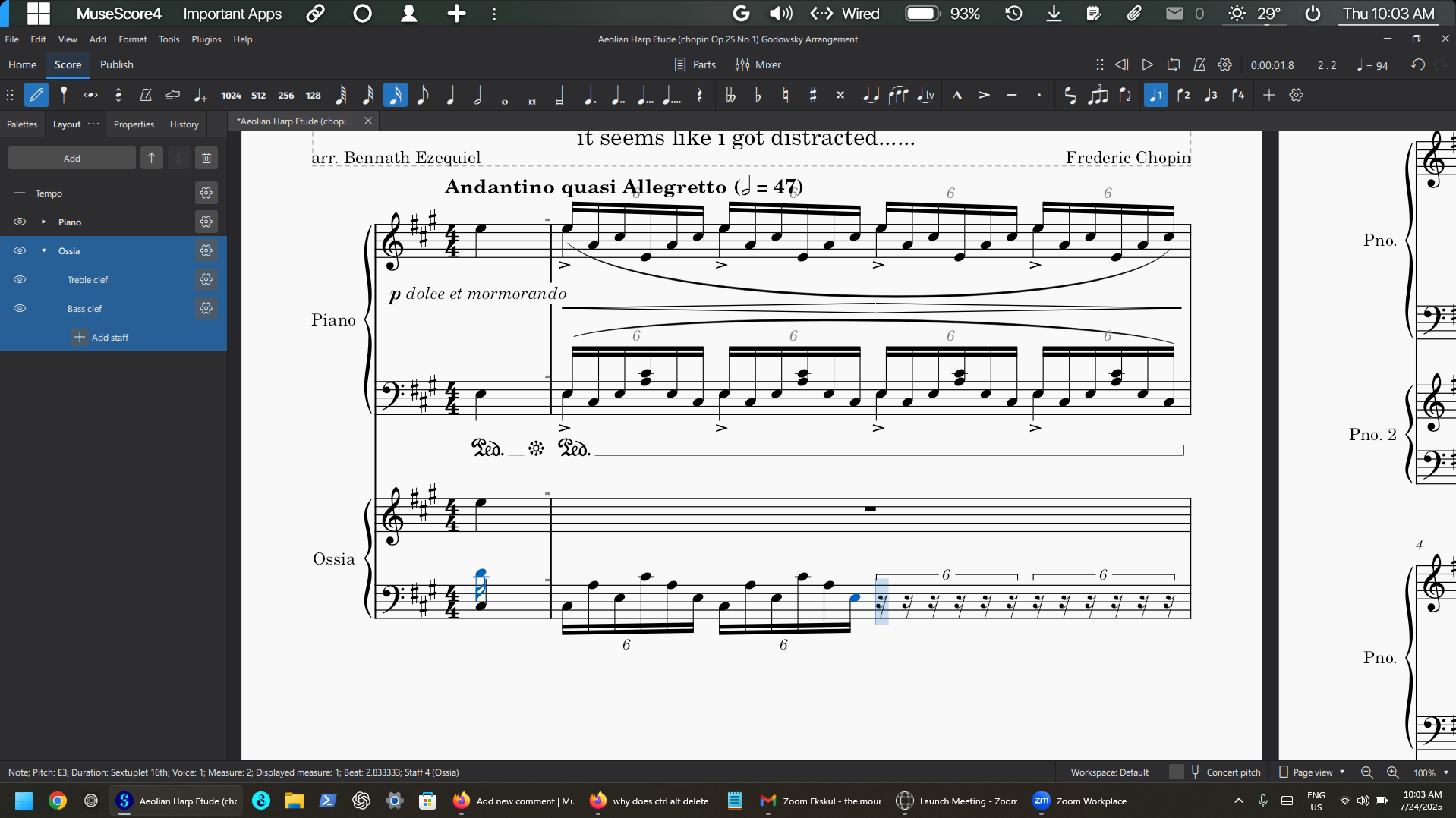Apply sharp accidental
This screenshot has width=1456, height=818.
coord(812,96)
